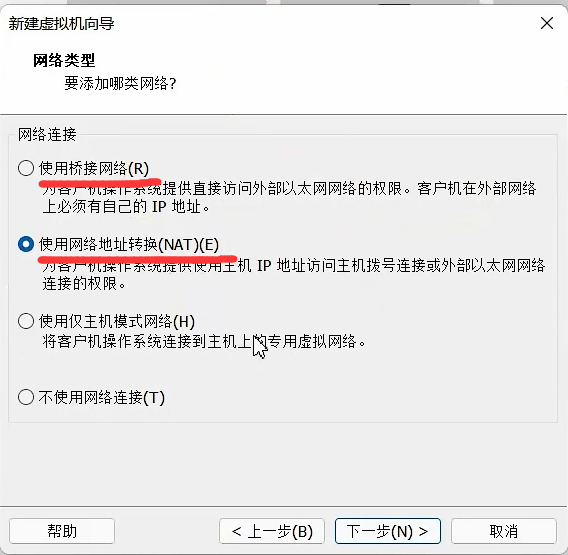
Task: Cancel the wizard with the 取消 button
Action: 504,531
